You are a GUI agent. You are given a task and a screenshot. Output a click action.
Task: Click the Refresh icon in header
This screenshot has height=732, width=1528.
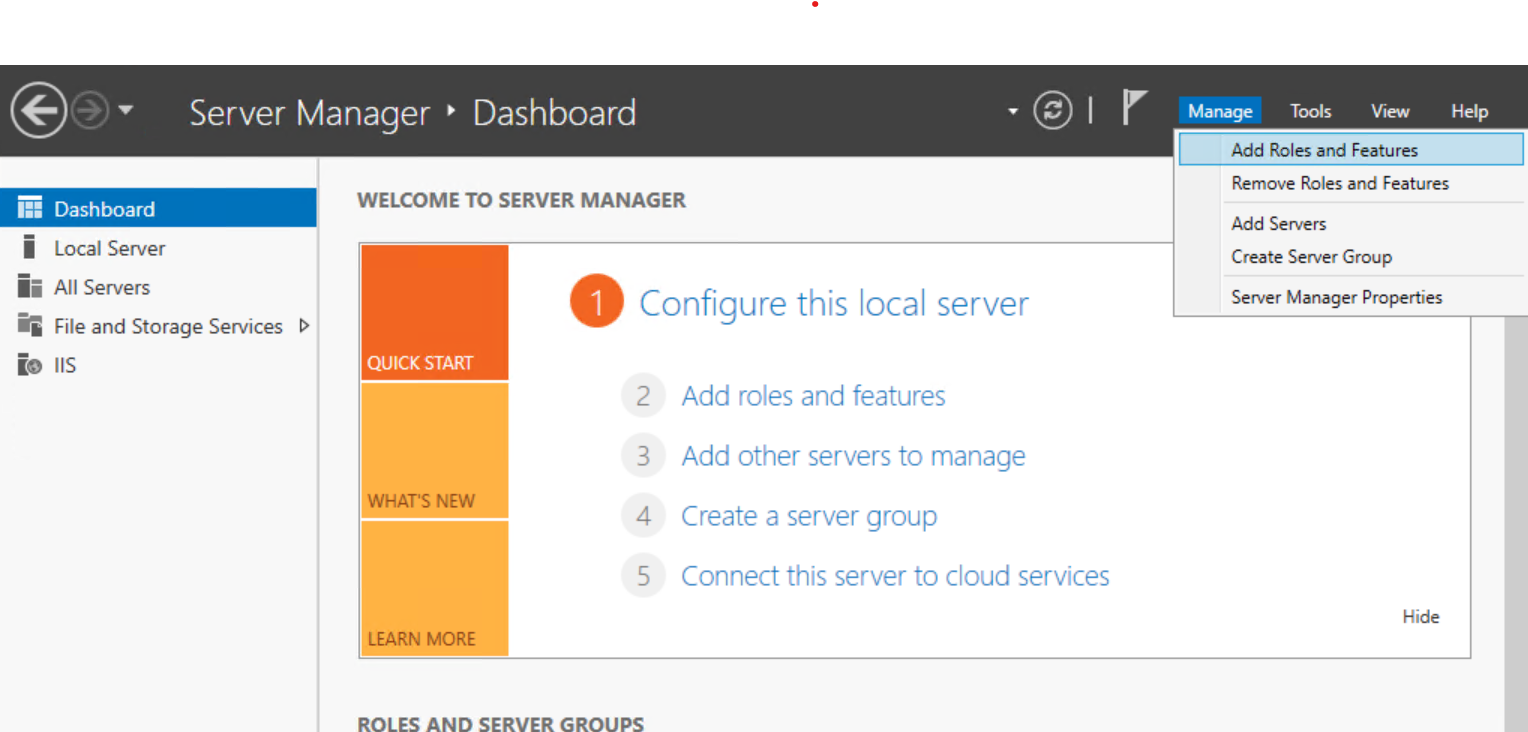(x=1053, y=110)
